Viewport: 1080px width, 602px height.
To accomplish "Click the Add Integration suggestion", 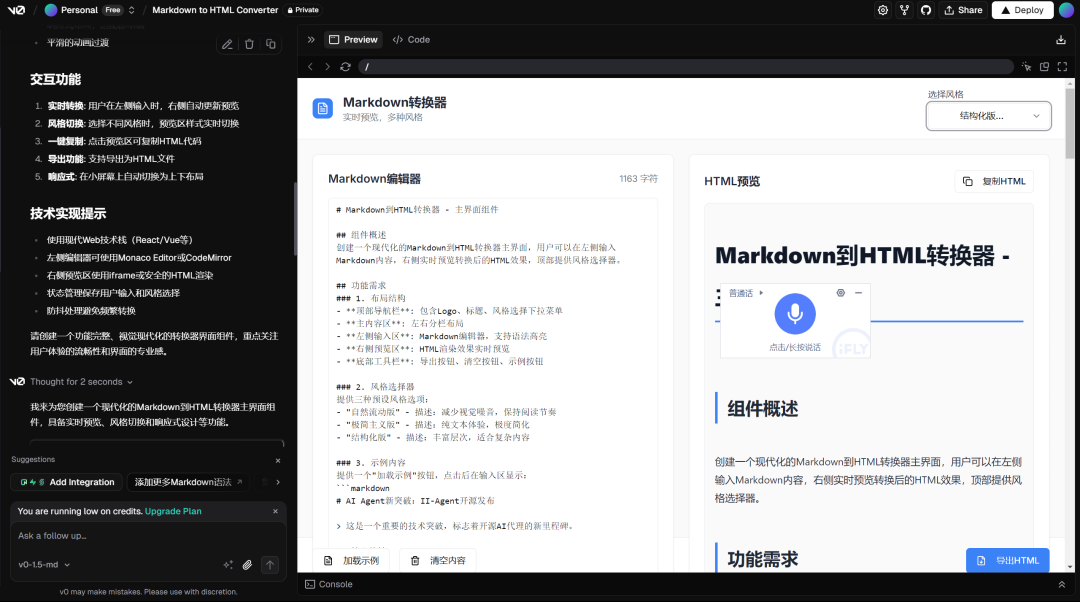I will coord(67,482).
